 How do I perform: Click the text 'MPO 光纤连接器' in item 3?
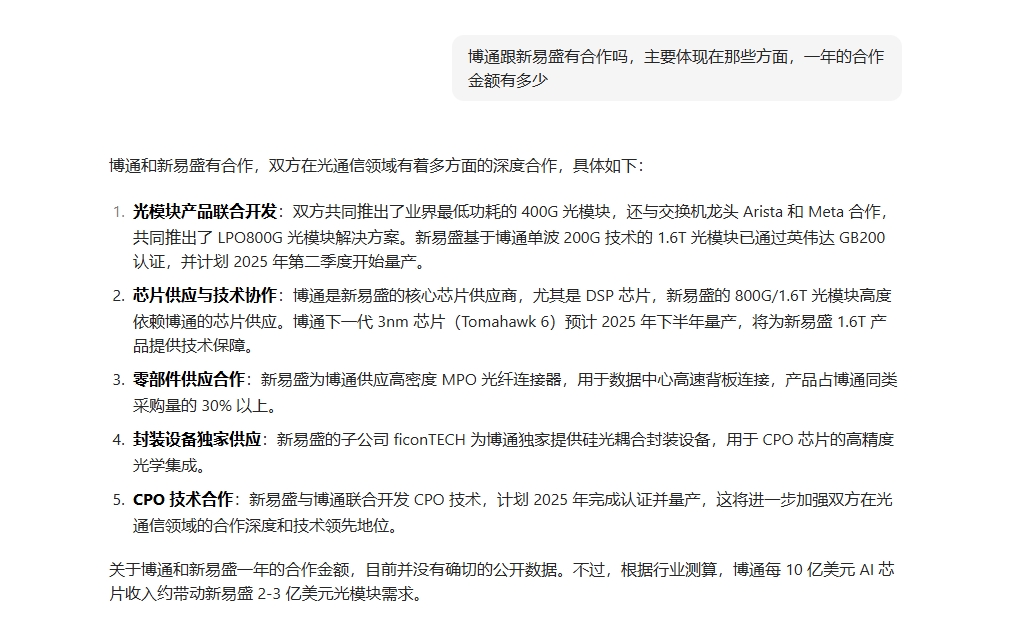click(501, 380)
